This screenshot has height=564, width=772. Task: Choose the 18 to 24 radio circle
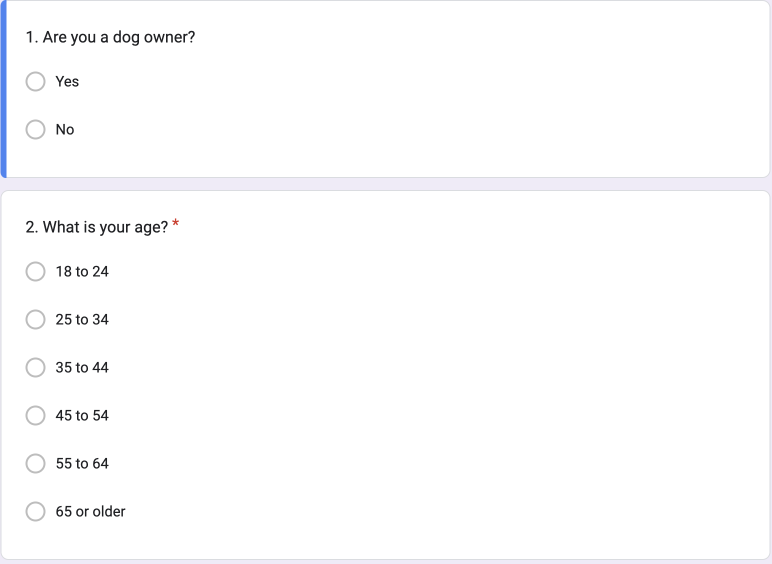(36, 272)
